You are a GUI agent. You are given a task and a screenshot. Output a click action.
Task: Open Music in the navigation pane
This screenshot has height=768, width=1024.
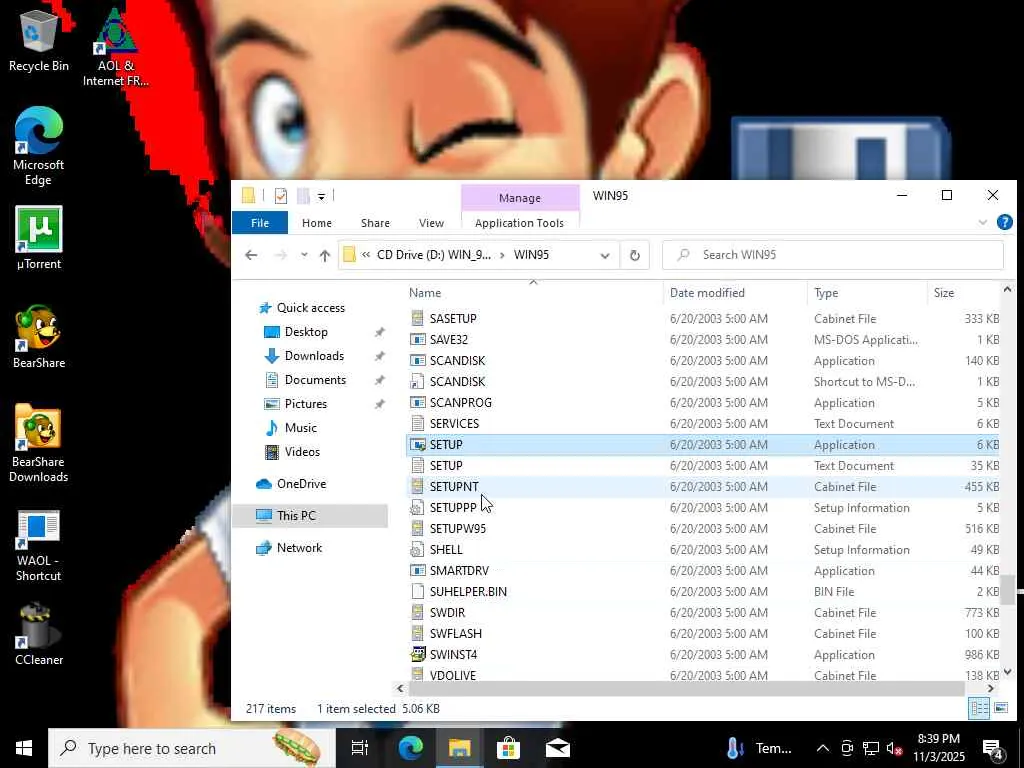coord(300,428)
